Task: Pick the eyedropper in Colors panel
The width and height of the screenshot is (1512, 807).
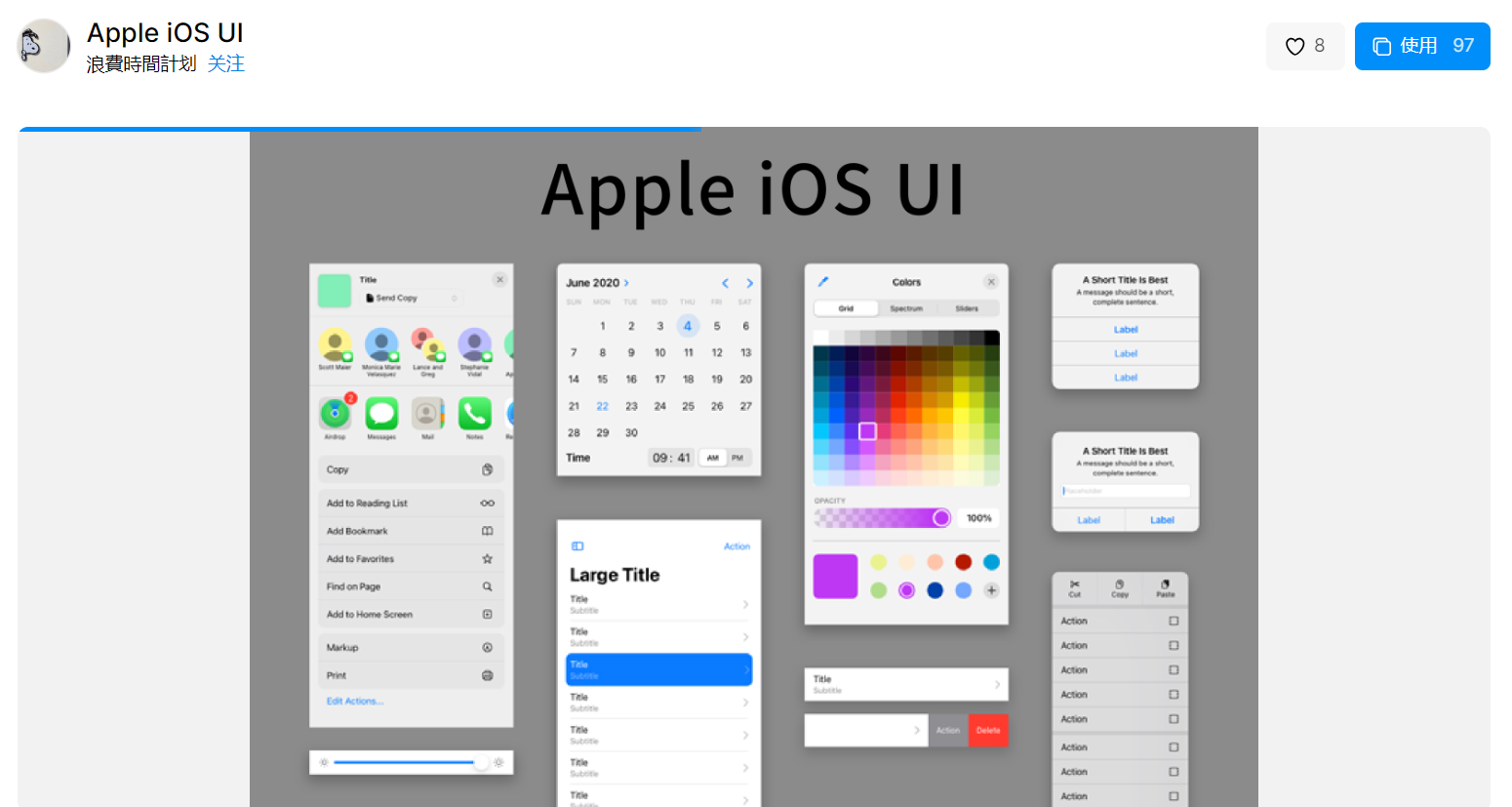Action: (x=822, y=282)
